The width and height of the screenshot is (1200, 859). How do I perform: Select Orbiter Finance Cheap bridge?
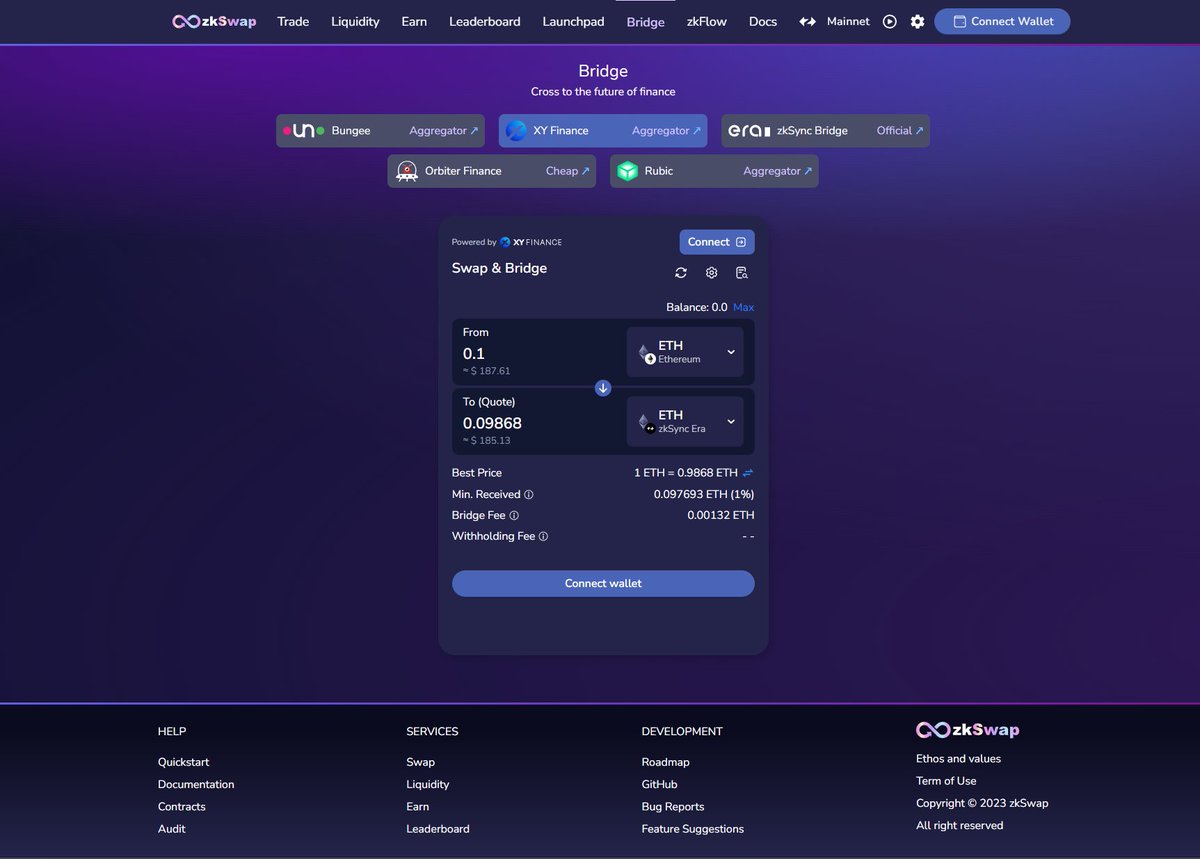(492, 171)
